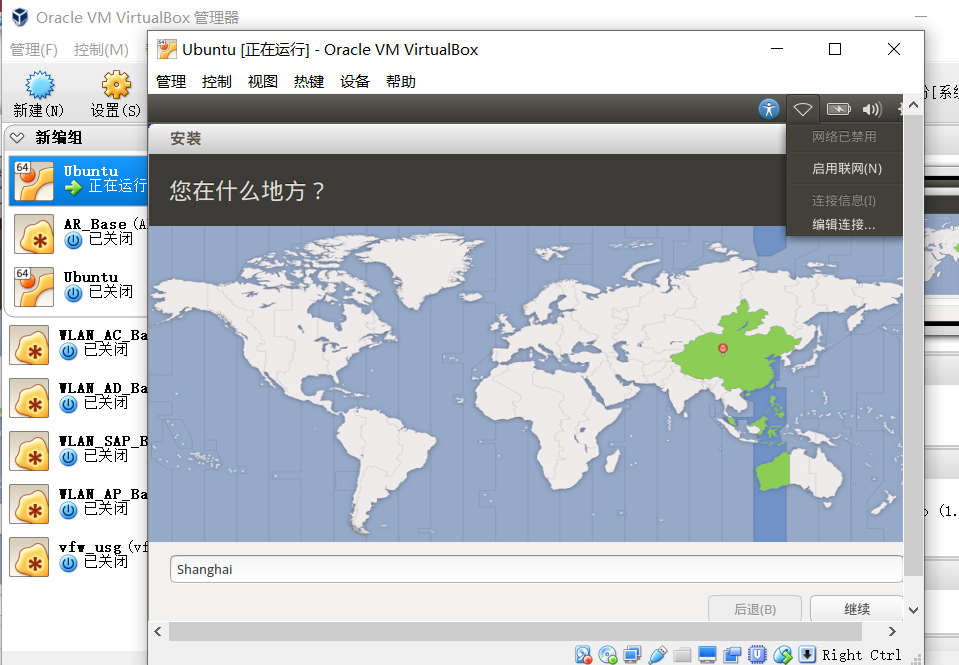The image size is (959, 665).
Task: Open the 控制 menu in VM window
Action: point(217,81)
